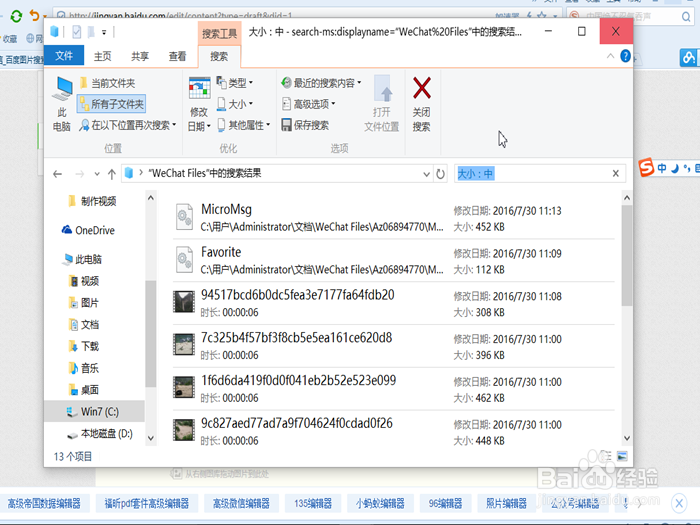Image resolution: width=700 pixels, height=525 pixels.
Task: Collapse the ribbon with the chevron
Action: pos(610,56)
